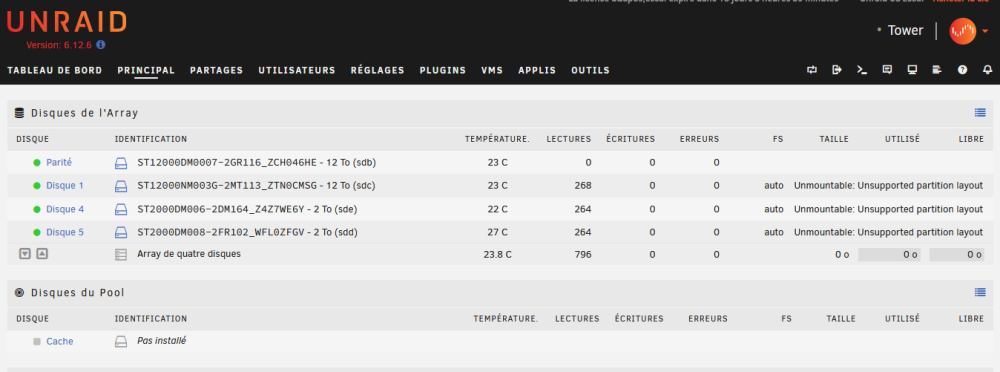This screenshot has height=372, width=1000.
Task: Click the ST2000DM008-2FR102_WFL0ZFGV identification text
Action: tap(247, 232)
